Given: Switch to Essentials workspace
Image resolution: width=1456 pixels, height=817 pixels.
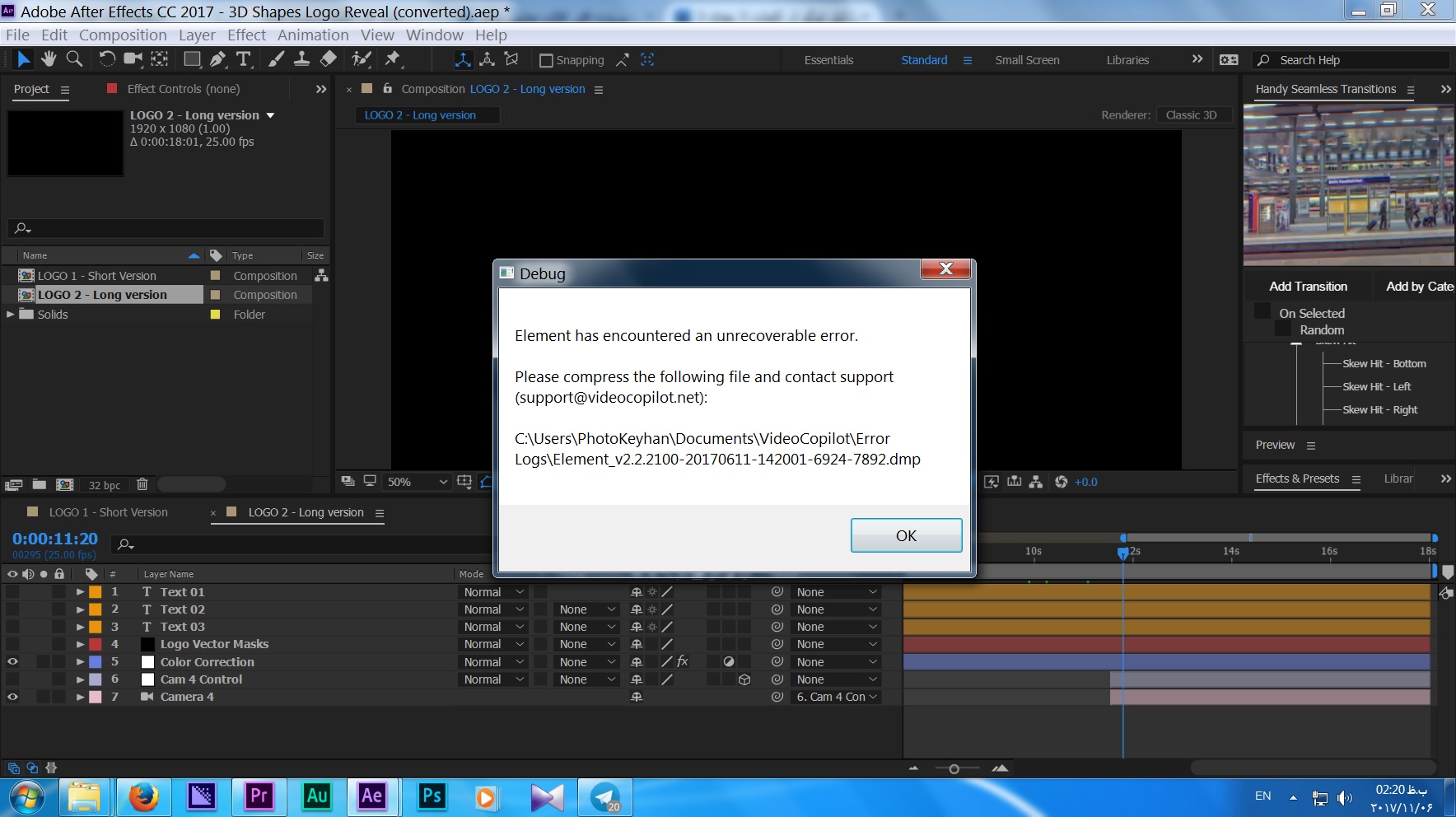Looking at the screenshot, I should tap(828, 60).
